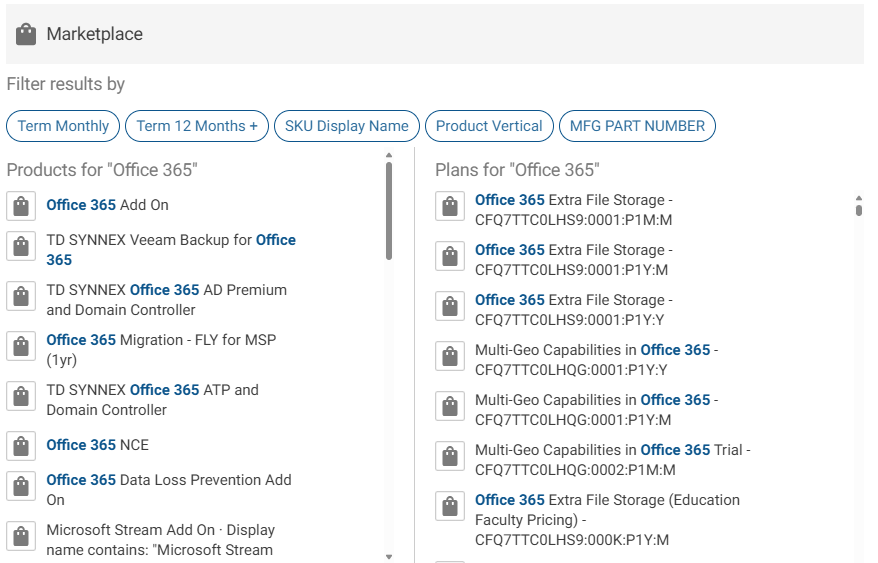Screen dimensions: 878x563
Task: Apply the Term Monthly filter
Action: (63, 126)
